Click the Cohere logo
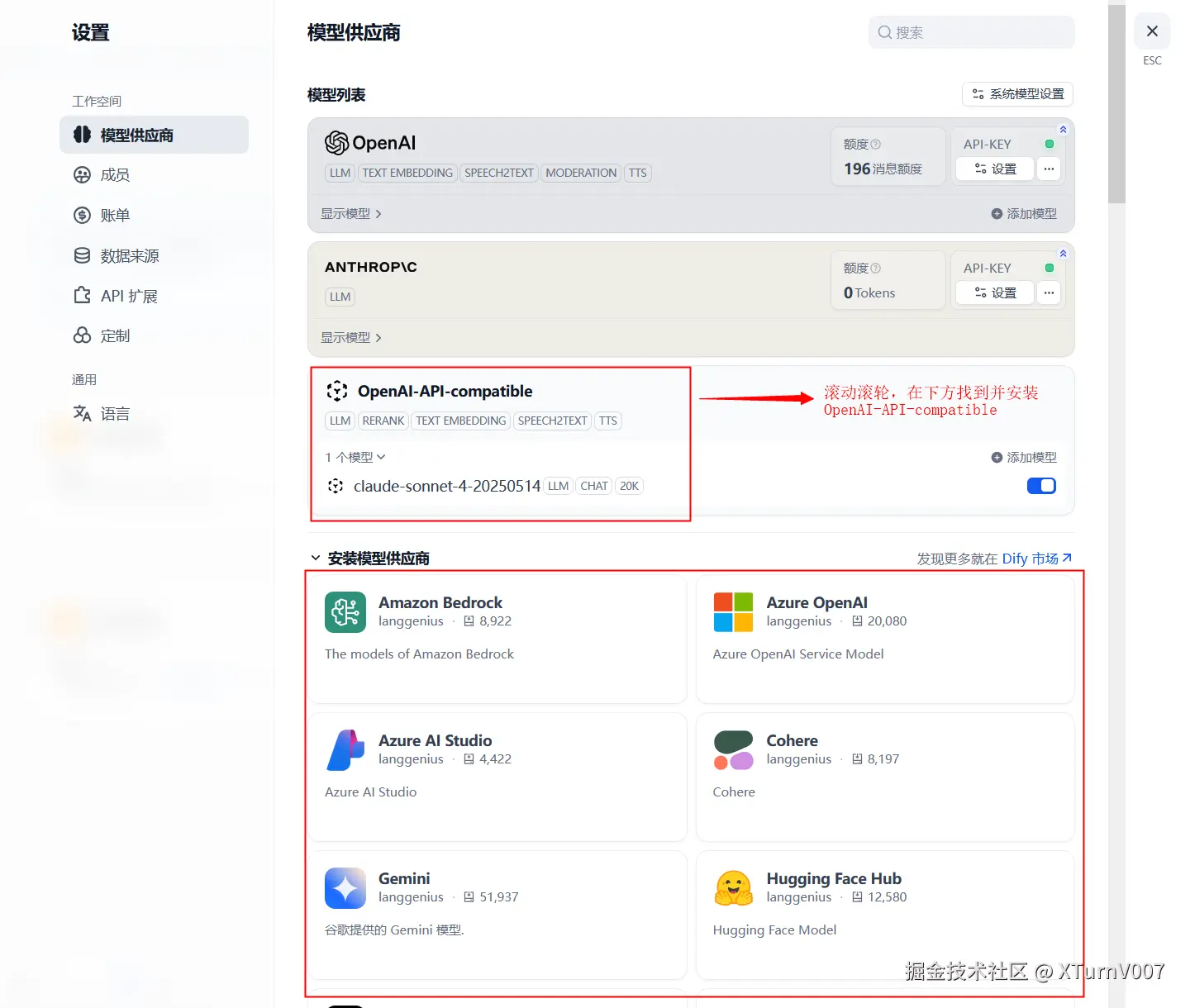1190x1008 pixels. [733, 750]
